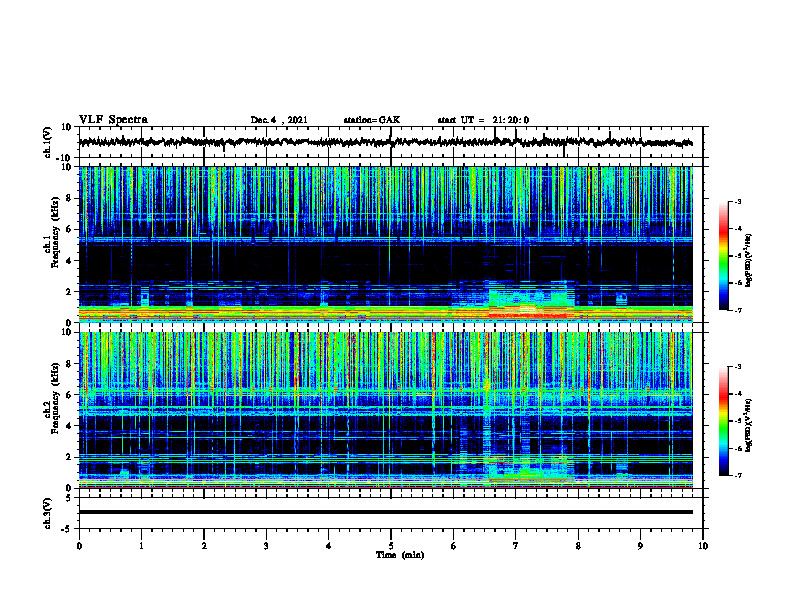Select the log(PSD) label beside ch.2 color bar
Viewport: 792px width, 612px height.
click(748, 425)
